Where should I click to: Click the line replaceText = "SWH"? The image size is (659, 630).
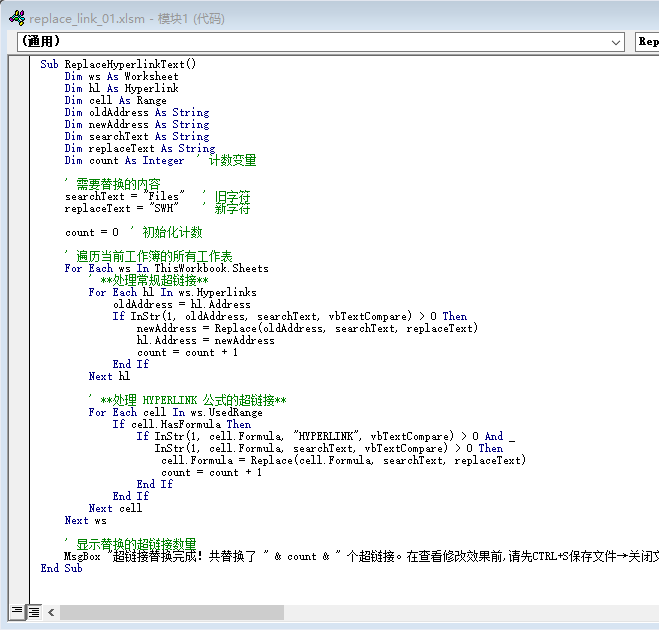122,208
